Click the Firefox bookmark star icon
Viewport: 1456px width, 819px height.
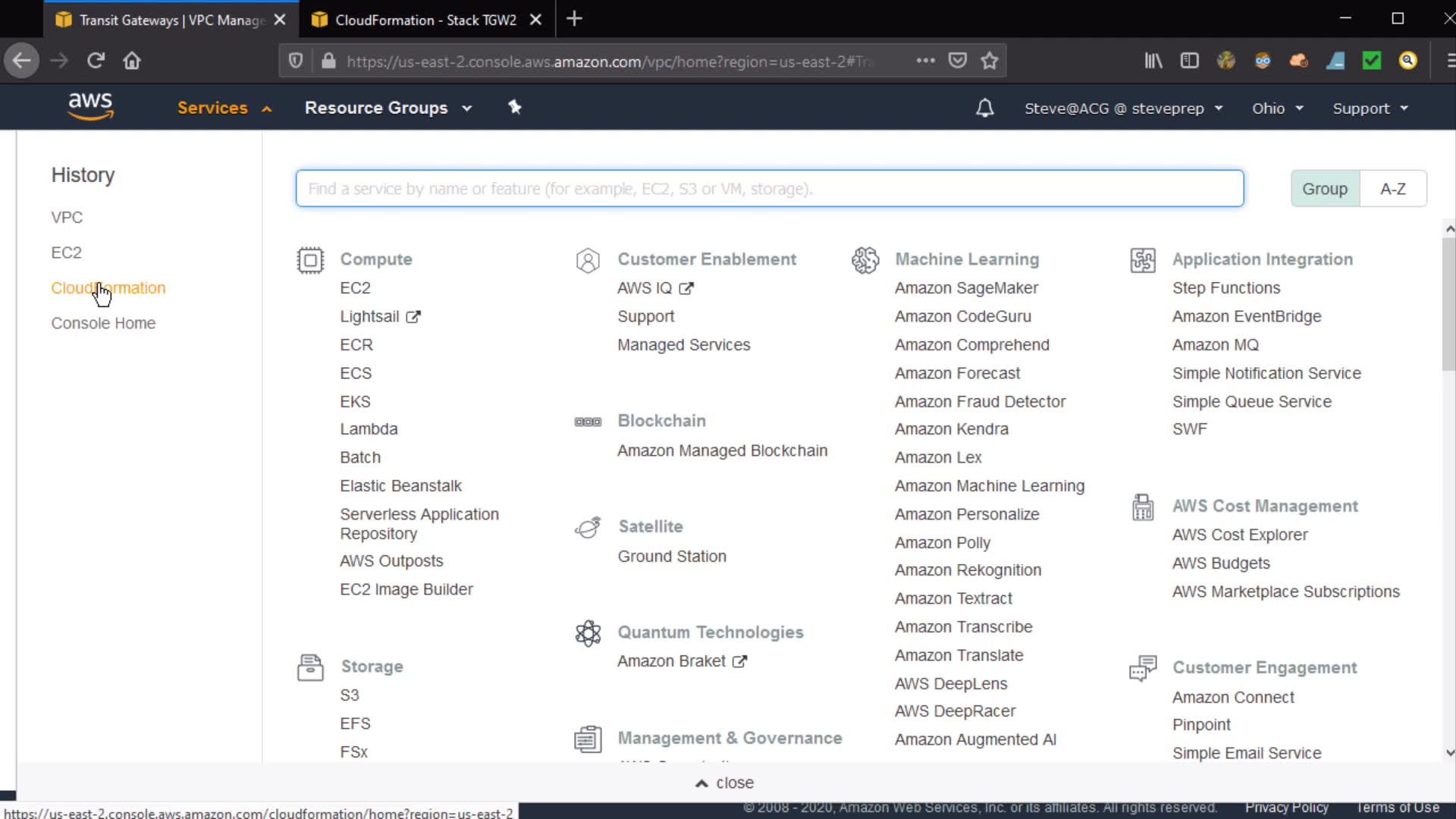click(990, 61)
